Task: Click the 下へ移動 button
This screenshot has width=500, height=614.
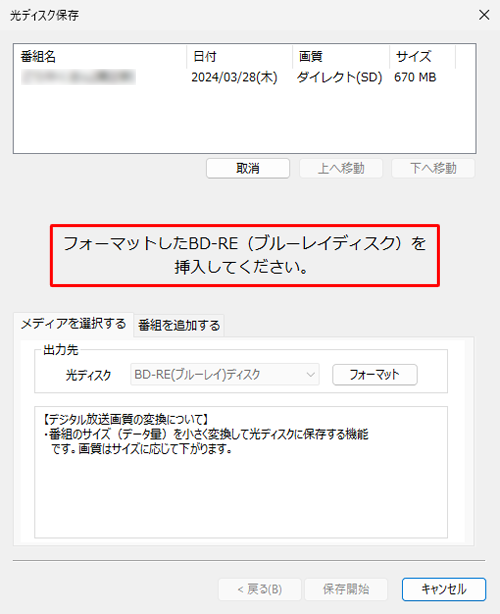Action: pos(433,168)
